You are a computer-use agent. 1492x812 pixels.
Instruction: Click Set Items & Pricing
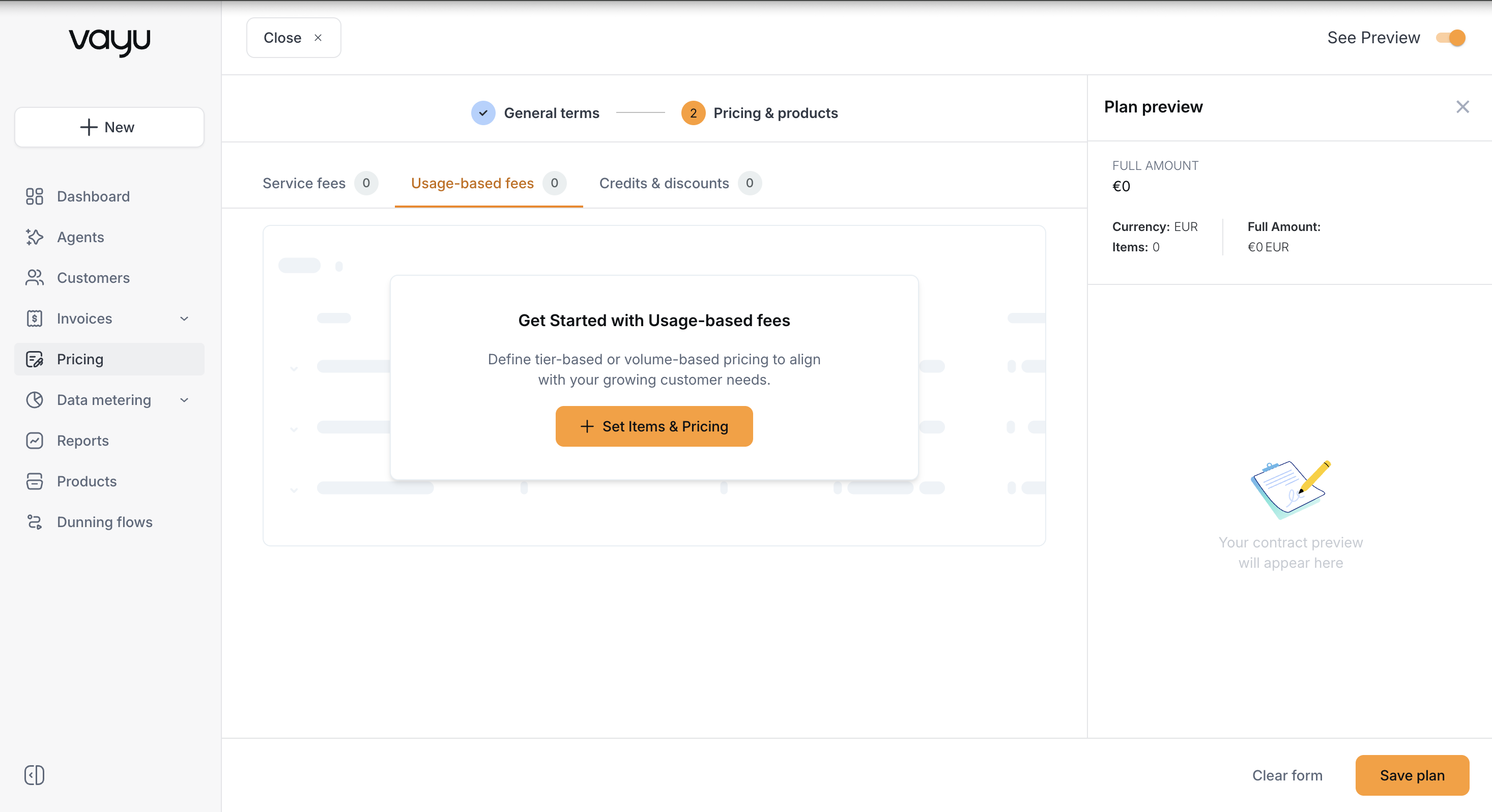pyautogui.click(x=654, y=426)
